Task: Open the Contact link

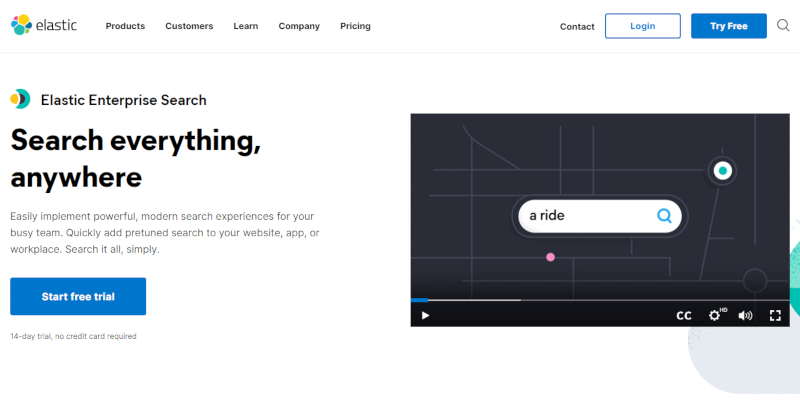Action: tap(577, 26)
